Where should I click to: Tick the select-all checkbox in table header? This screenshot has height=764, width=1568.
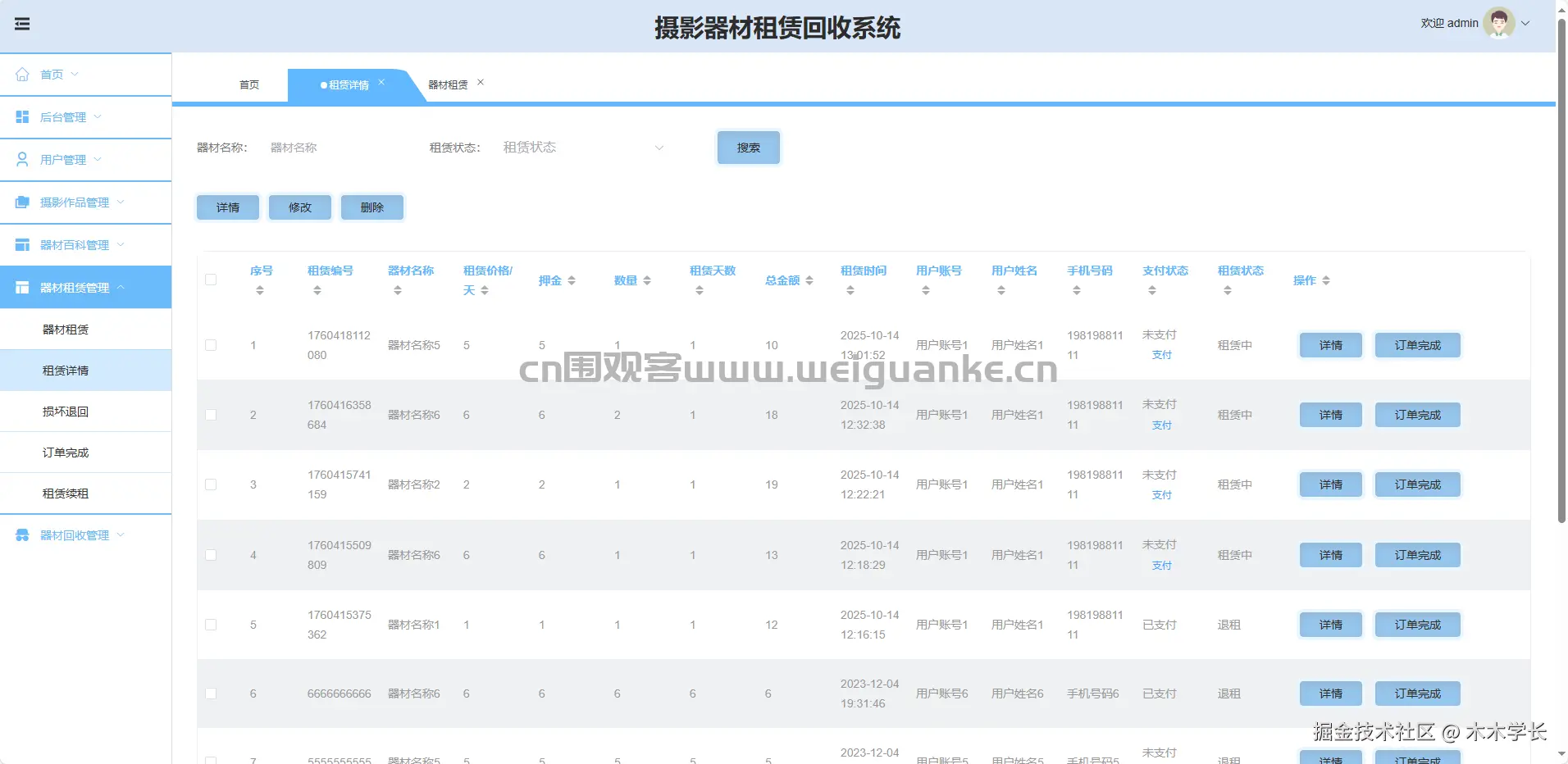tap(211, 280)
